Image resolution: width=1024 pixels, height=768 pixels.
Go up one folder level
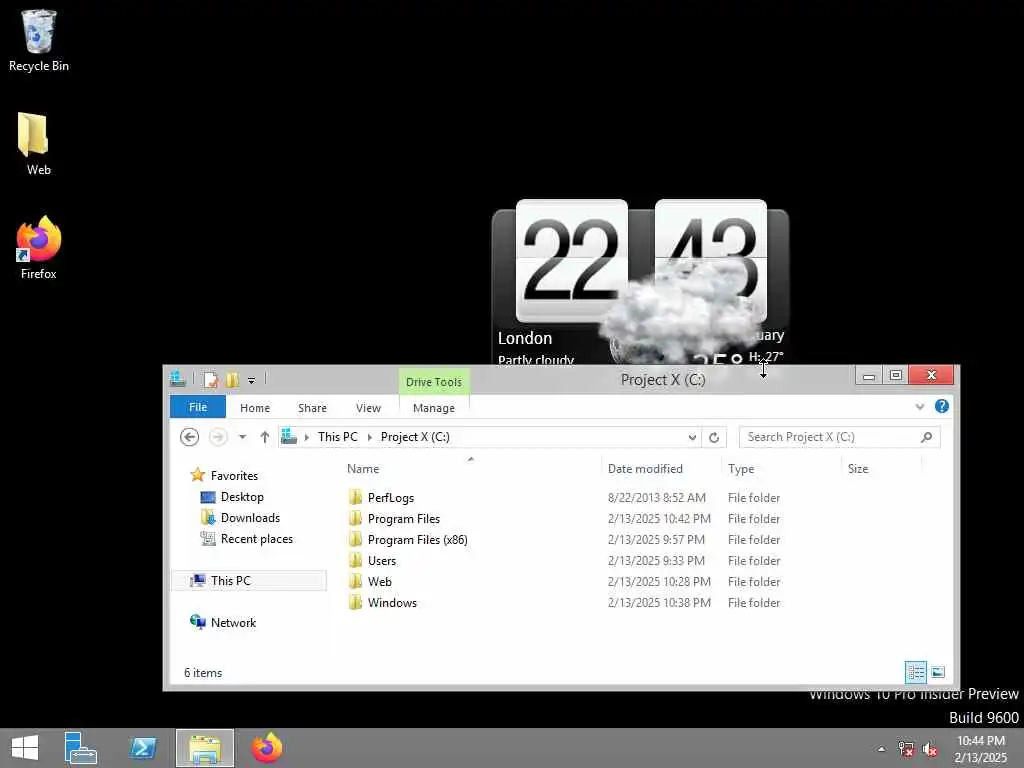coord(264,437)
